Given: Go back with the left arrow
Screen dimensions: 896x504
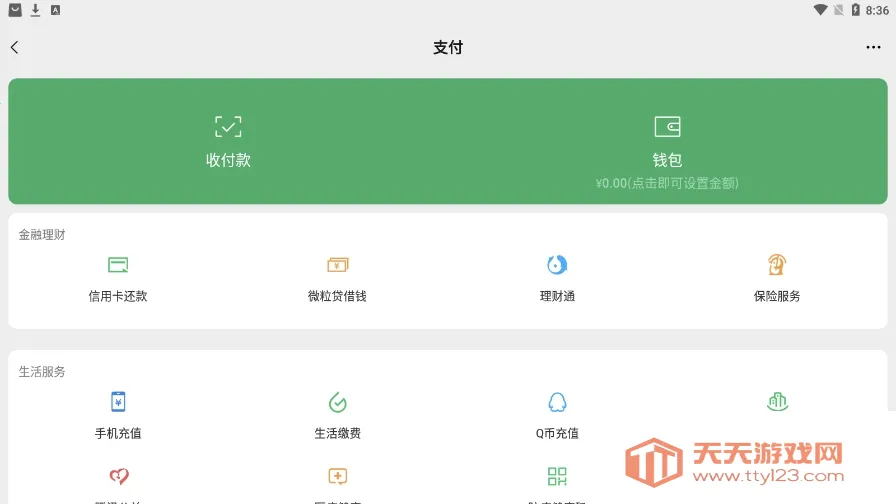Looking at the screenshot, I should click(14, 47).
